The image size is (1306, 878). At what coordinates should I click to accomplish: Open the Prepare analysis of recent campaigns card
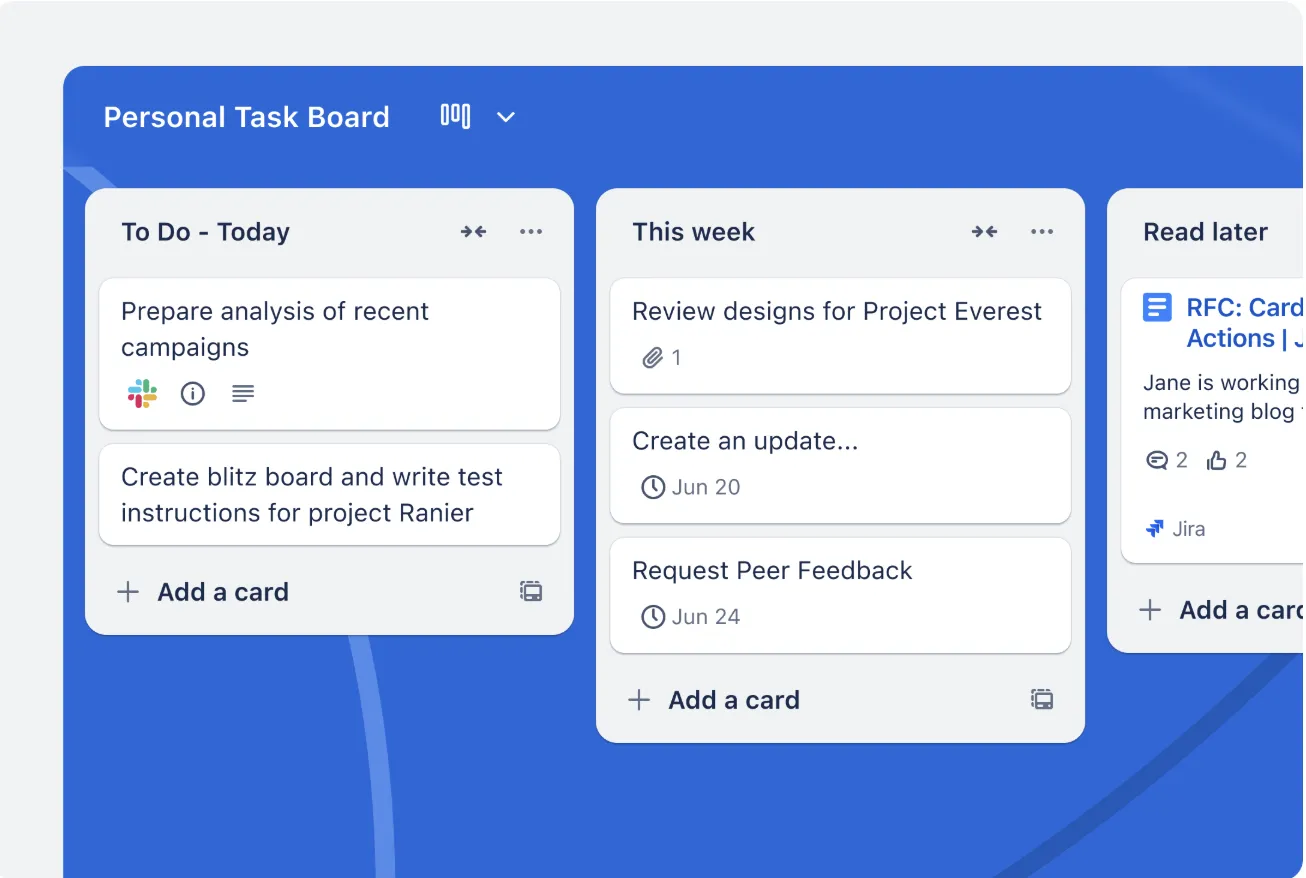(329, 354)
